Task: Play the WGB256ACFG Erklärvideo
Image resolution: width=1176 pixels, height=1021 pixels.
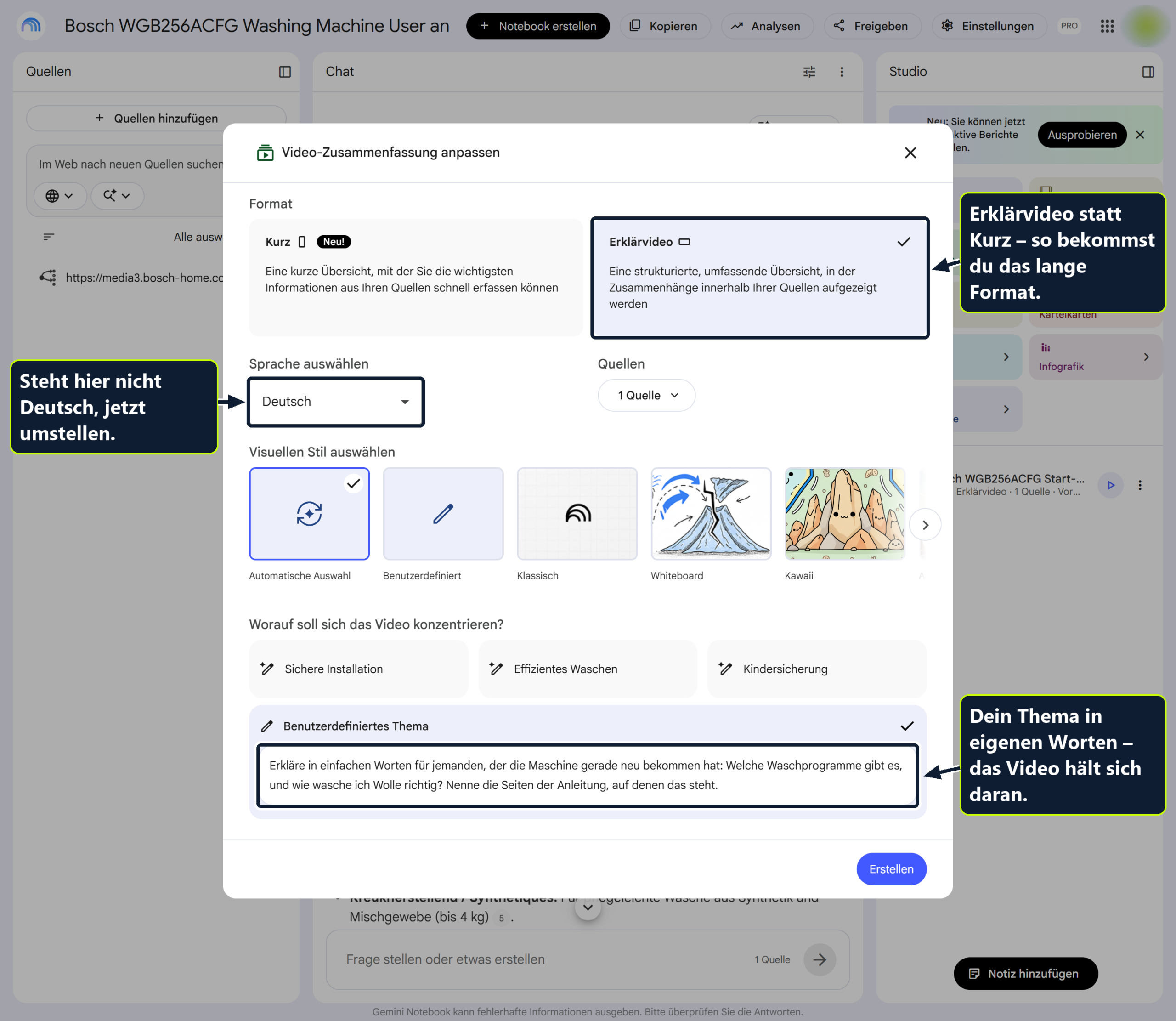Action: [1110, 485]
